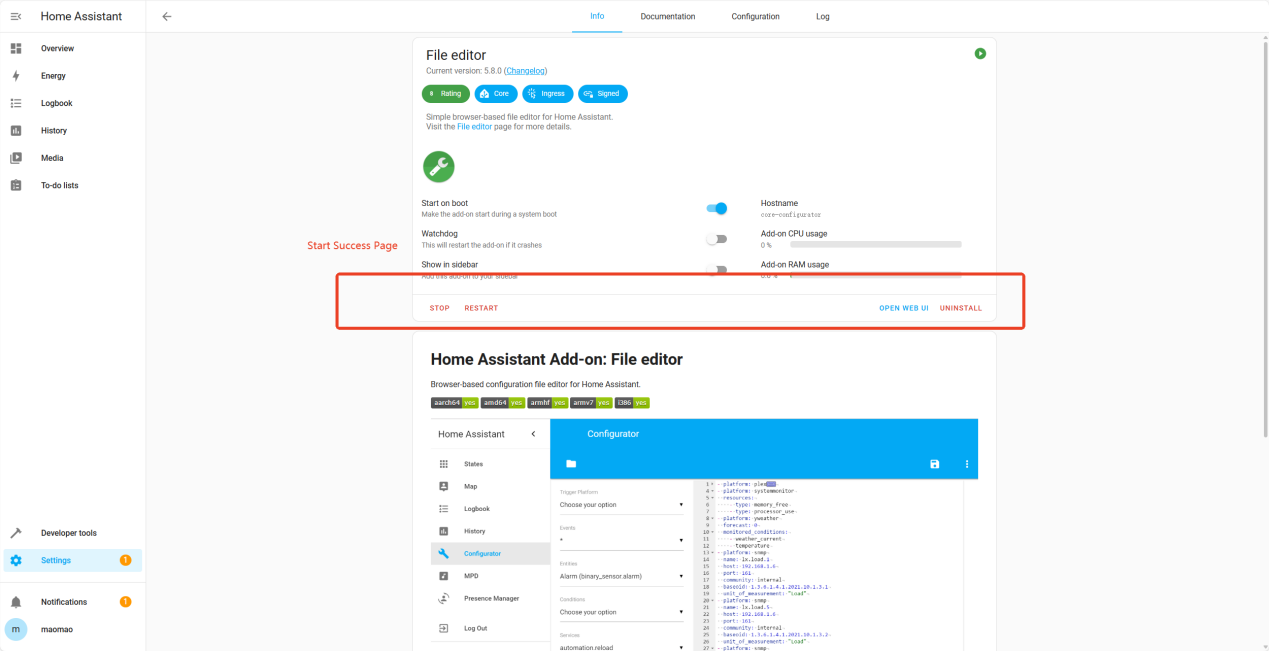Click the Configurator wrench icon in README screenshot
The height and width of the screenshot is (651, 1269).
(444, 553)
